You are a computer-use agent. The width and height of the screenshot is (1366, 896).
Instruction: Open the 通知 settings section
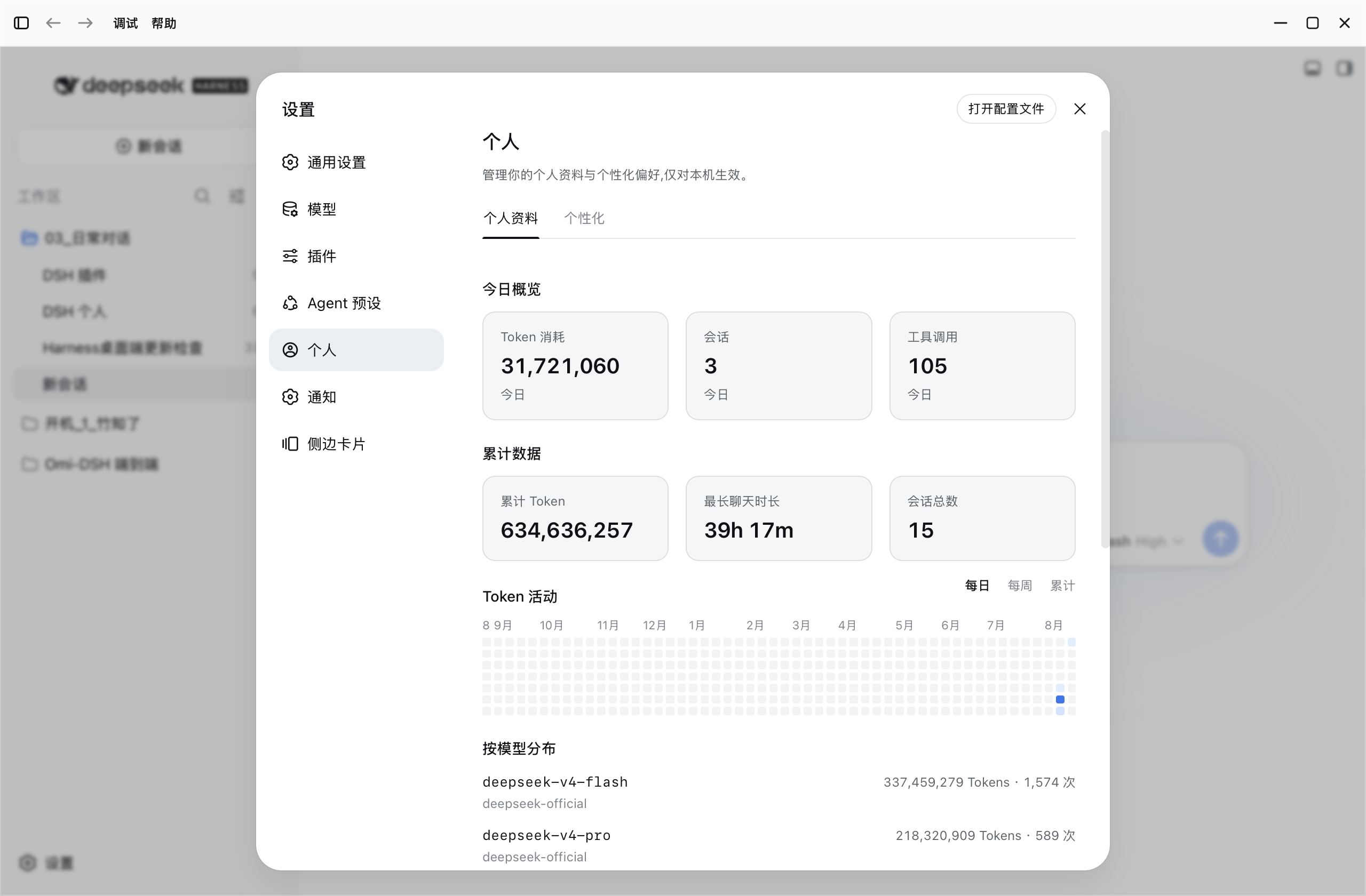coord(356,397)
